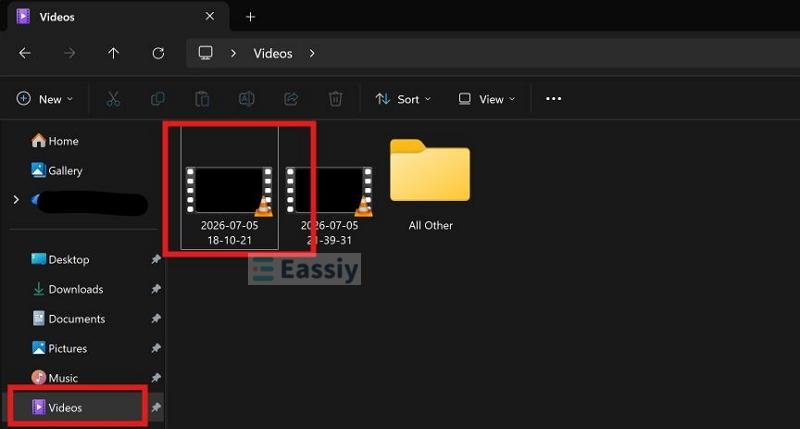Viewport: 800px width, 429px height.
Task: Select Videos in the address bar
Action: click(x=273, y=53)
